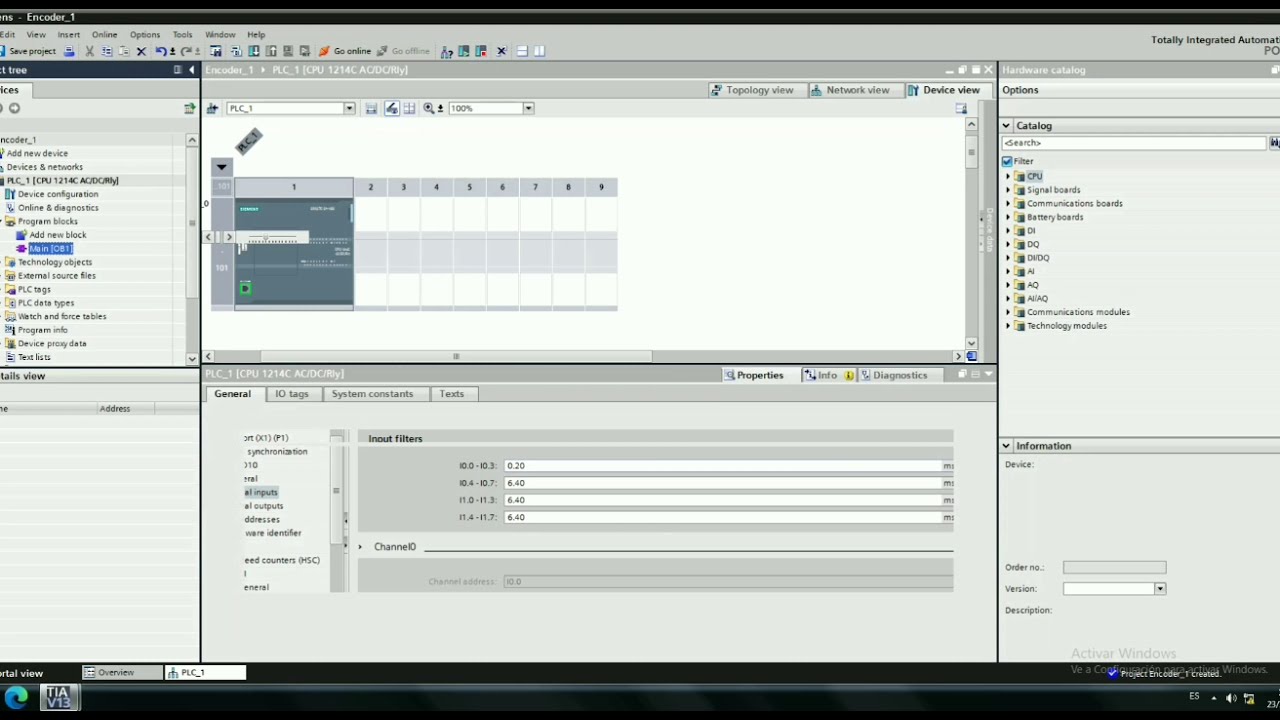The height and width of the screenshot is (720, 1280).
Task: Expand the Channel0 section
Action: (x=360, y=547)
